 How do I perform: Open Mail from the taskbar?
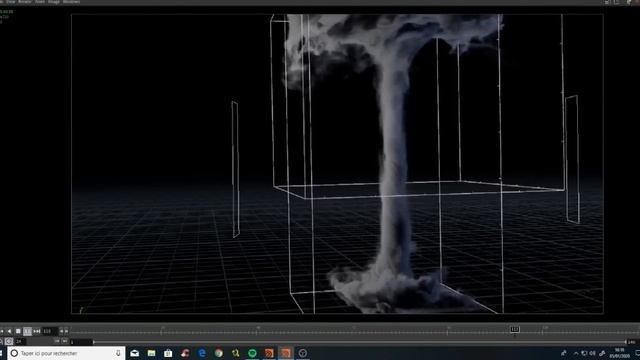click(x=134, y=353)
